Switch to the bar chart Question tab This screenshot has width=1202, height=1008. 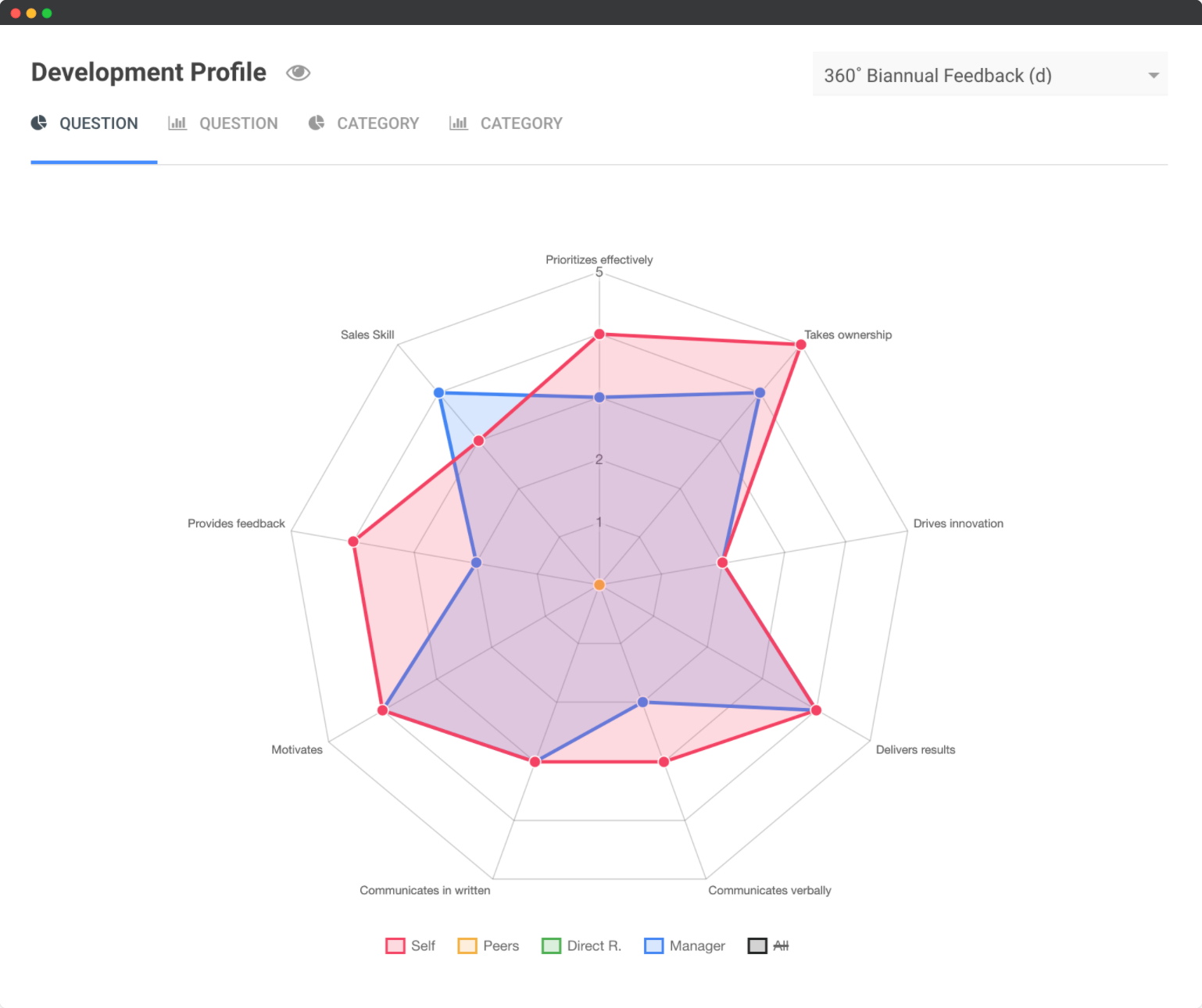point(238,123)
